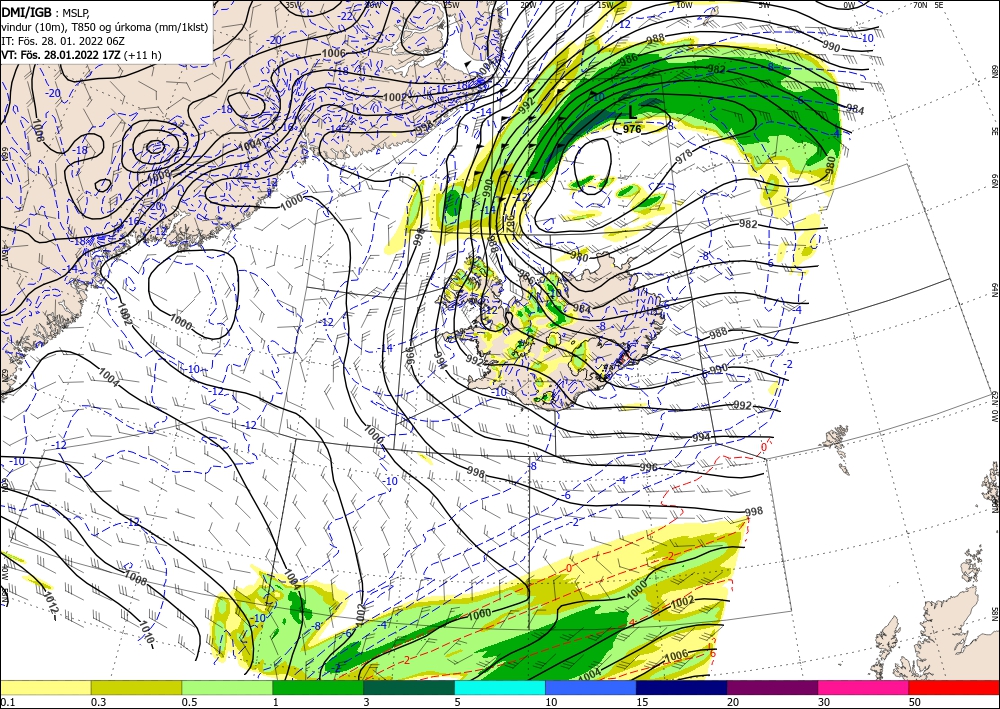This screenshot has width=1000, height=709.
Task: Click the 5W longitude label on top edge
Action: pyautogui.click(x=764, y=5)
